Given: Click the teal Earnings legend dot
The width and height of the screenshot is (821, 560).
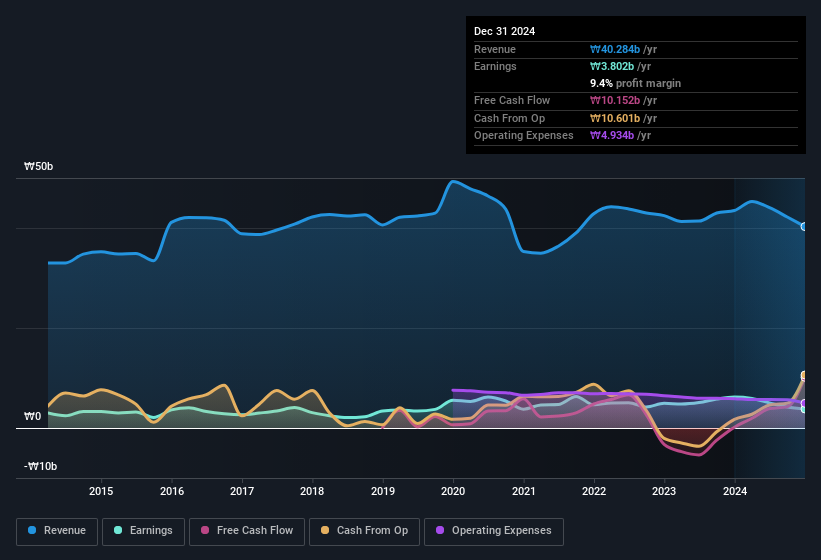Looking at the screenshot, I should [118, 530].
